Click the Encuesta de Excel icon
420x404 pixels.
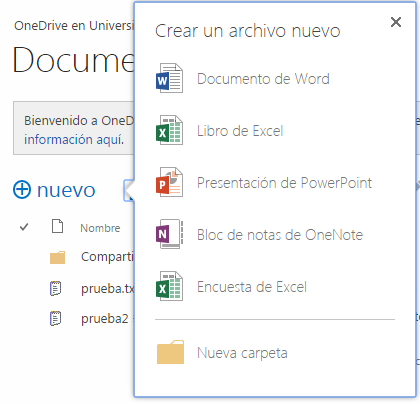tap(169, 286)
